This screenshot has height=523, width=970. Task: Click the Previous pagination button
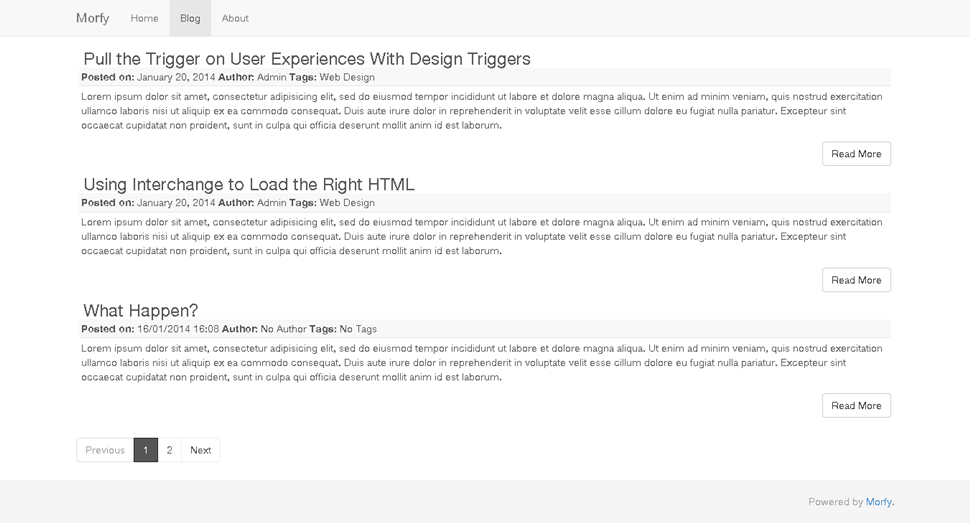tap(105, 450)
